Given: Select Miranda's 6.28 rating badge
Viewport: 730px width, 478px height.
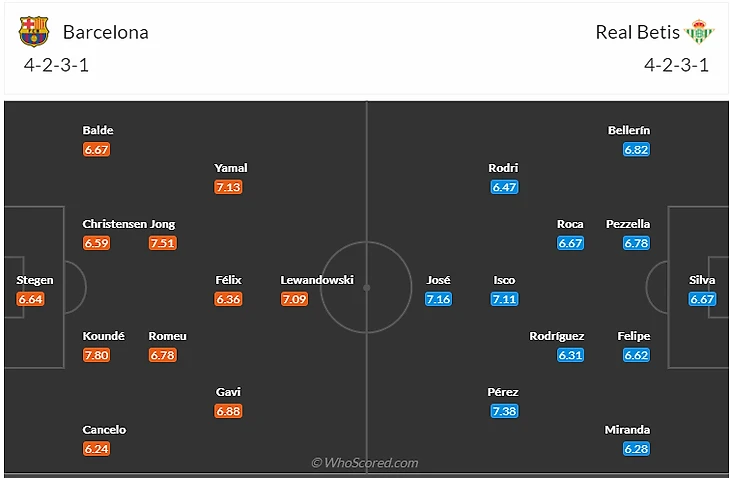Looking at the screenshot, I should (x=636, y=449).
